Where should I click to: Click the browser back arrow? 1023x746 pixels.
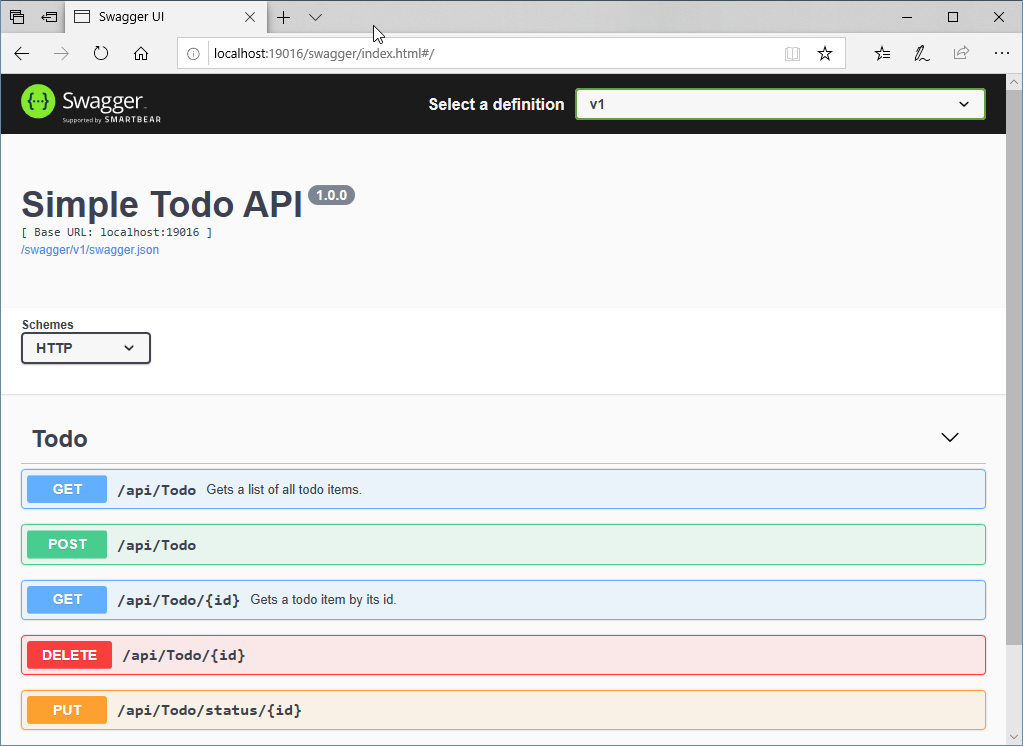point(22,54)
